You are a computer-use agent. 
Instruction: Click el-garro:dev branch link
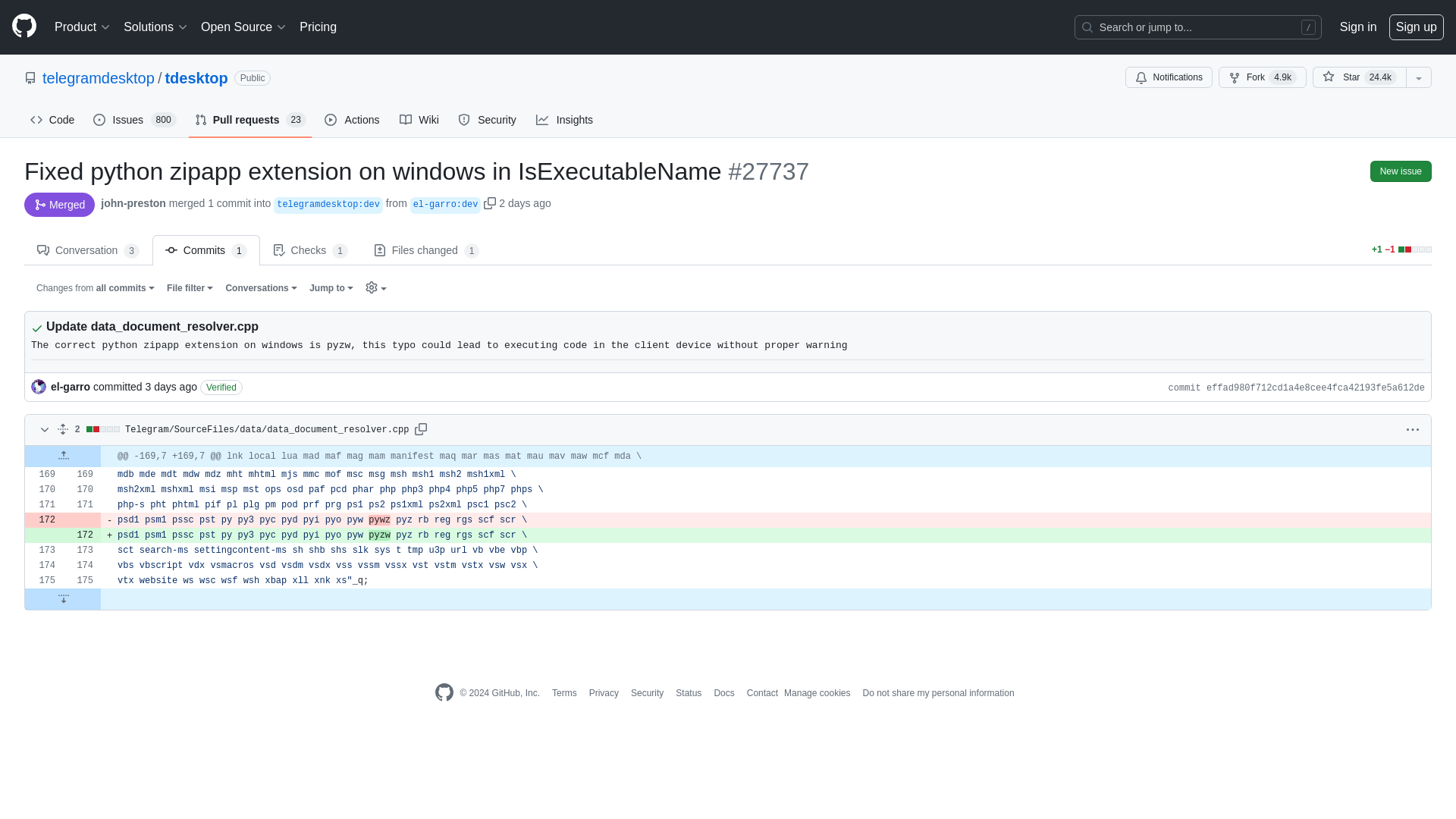[x=445, y=205]
